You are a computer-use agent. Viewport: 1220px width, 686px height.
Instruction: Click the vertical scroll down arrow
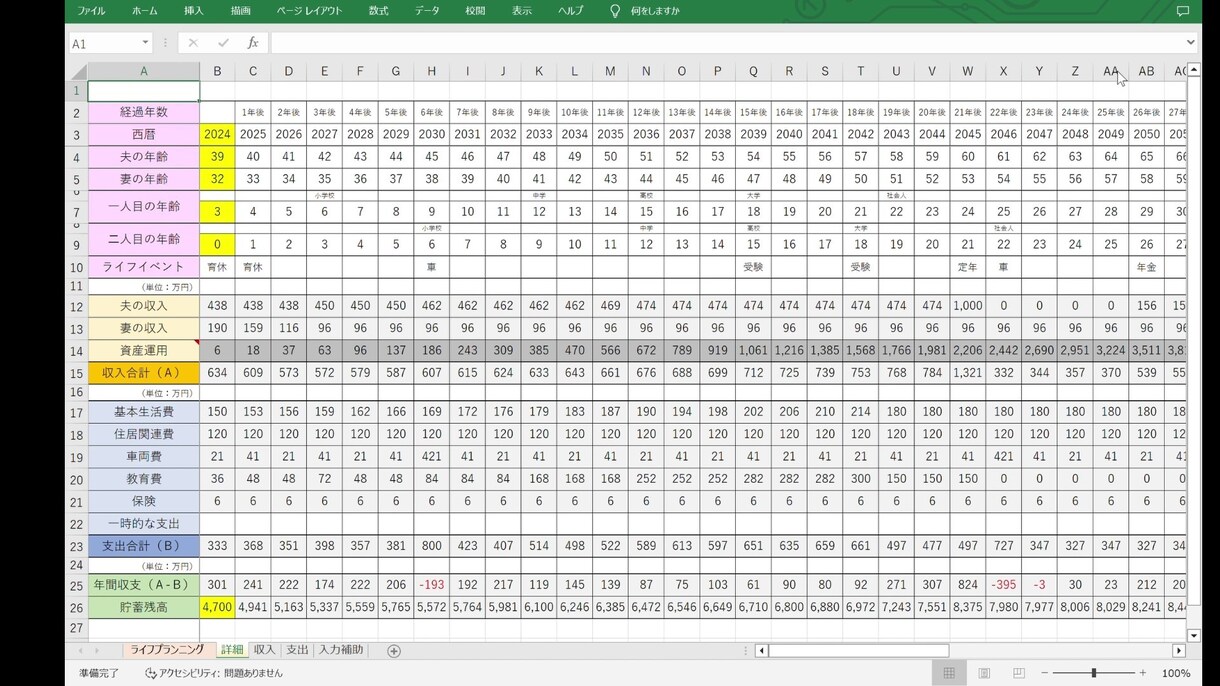[1193, 635]
